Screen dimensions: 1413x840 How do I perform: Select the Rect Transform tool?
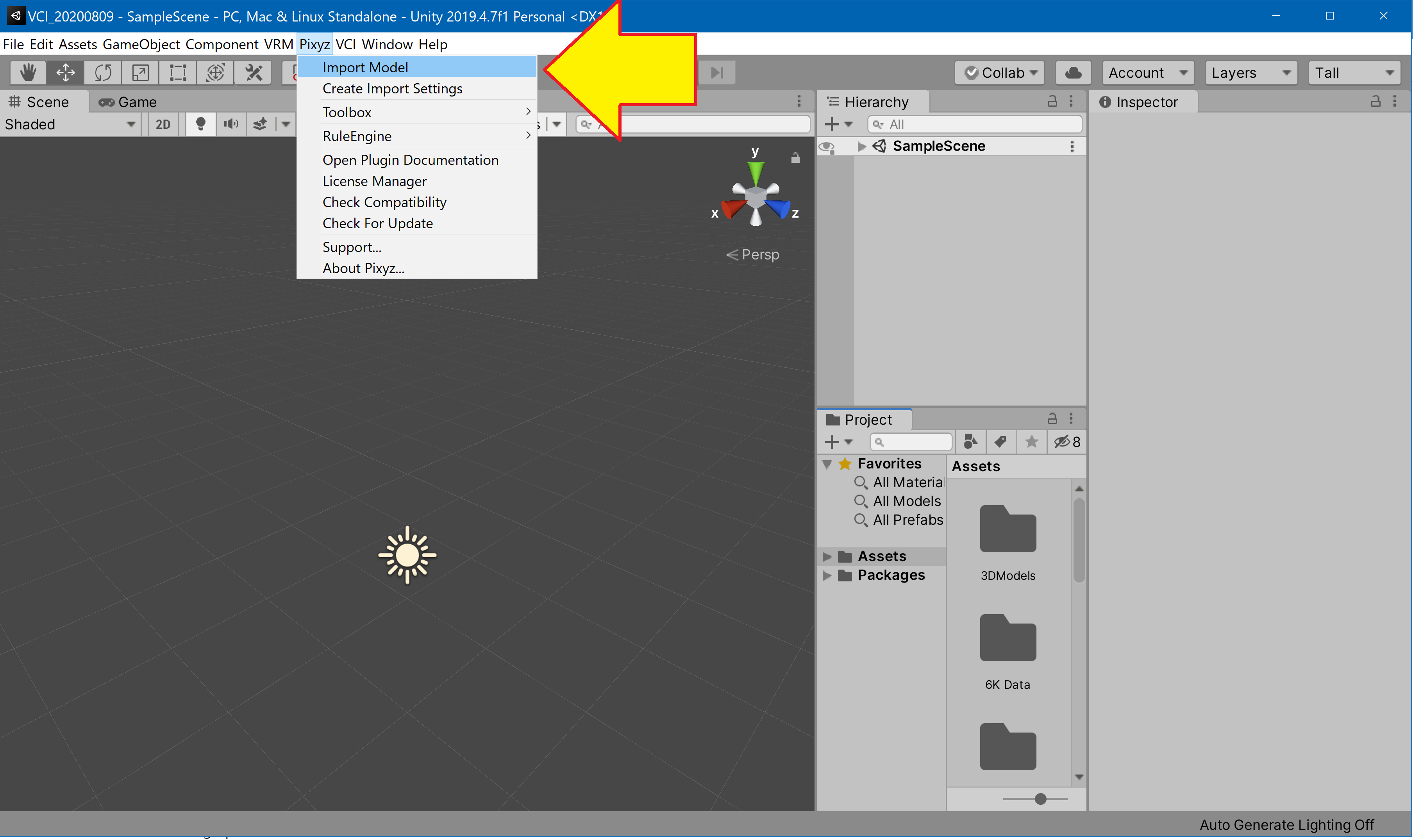point(178,72)
